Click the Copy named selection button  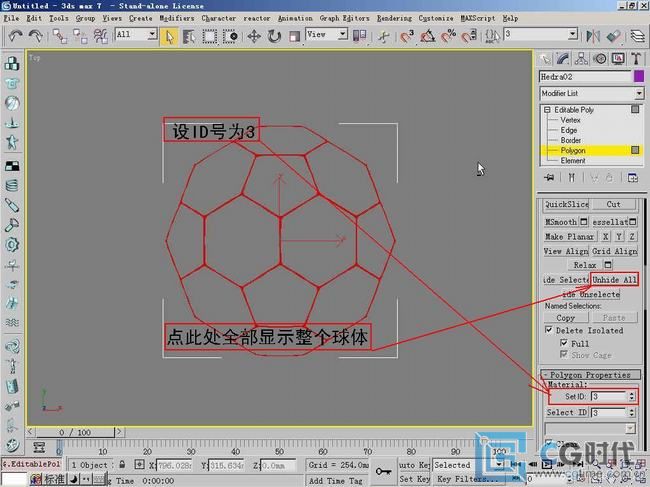click(x=565, y=317)
